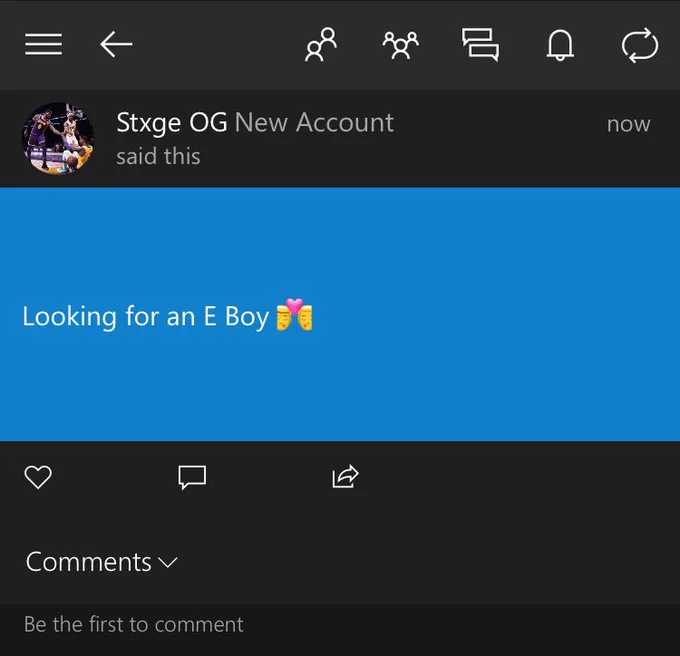Click the 'said this' caption

coord(158,156)
